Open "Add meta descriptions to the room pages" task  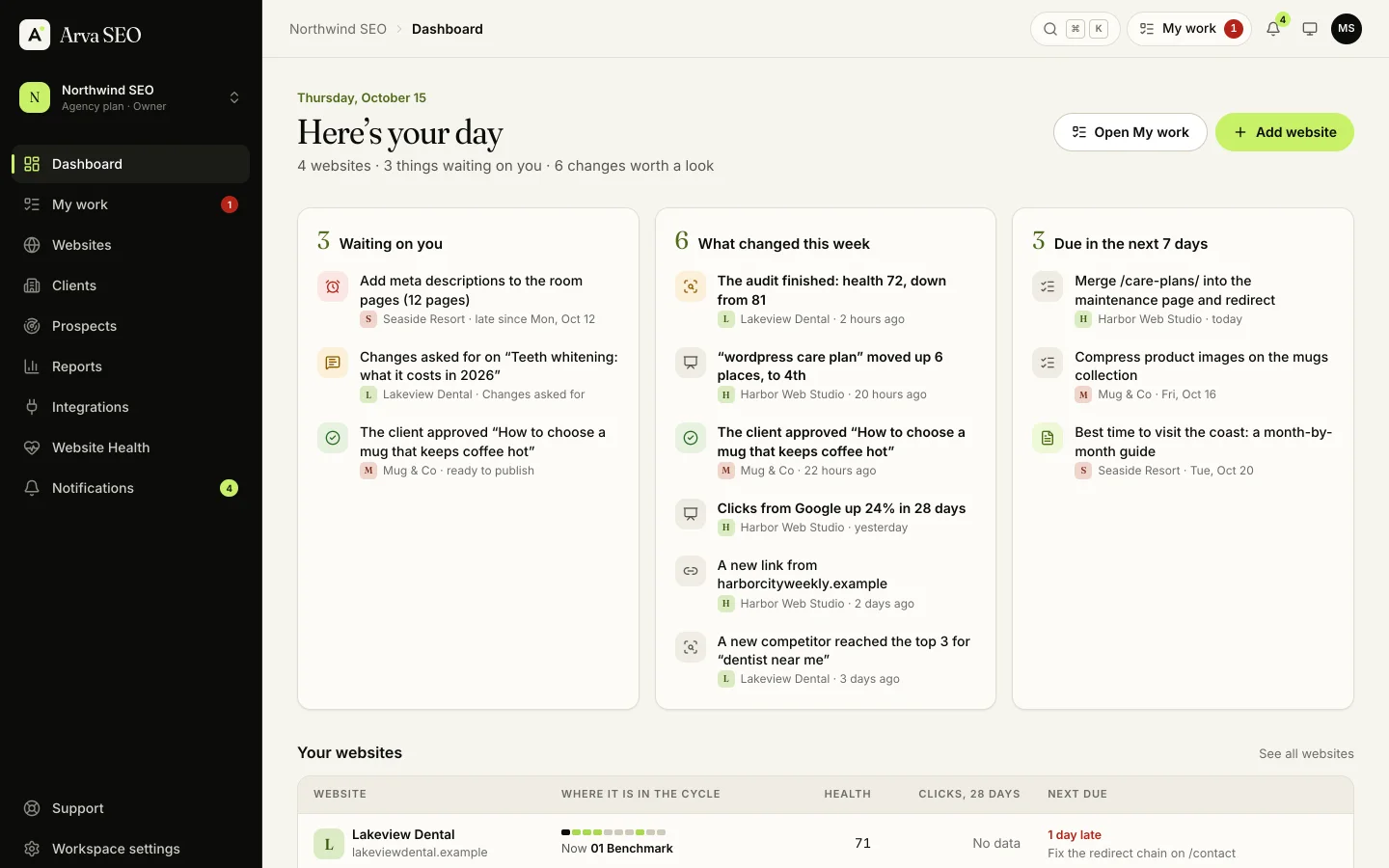point(471,290)
